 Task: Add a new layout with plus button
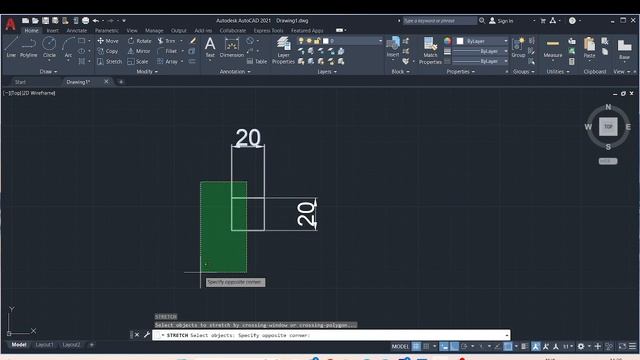[x=91, y=345]
